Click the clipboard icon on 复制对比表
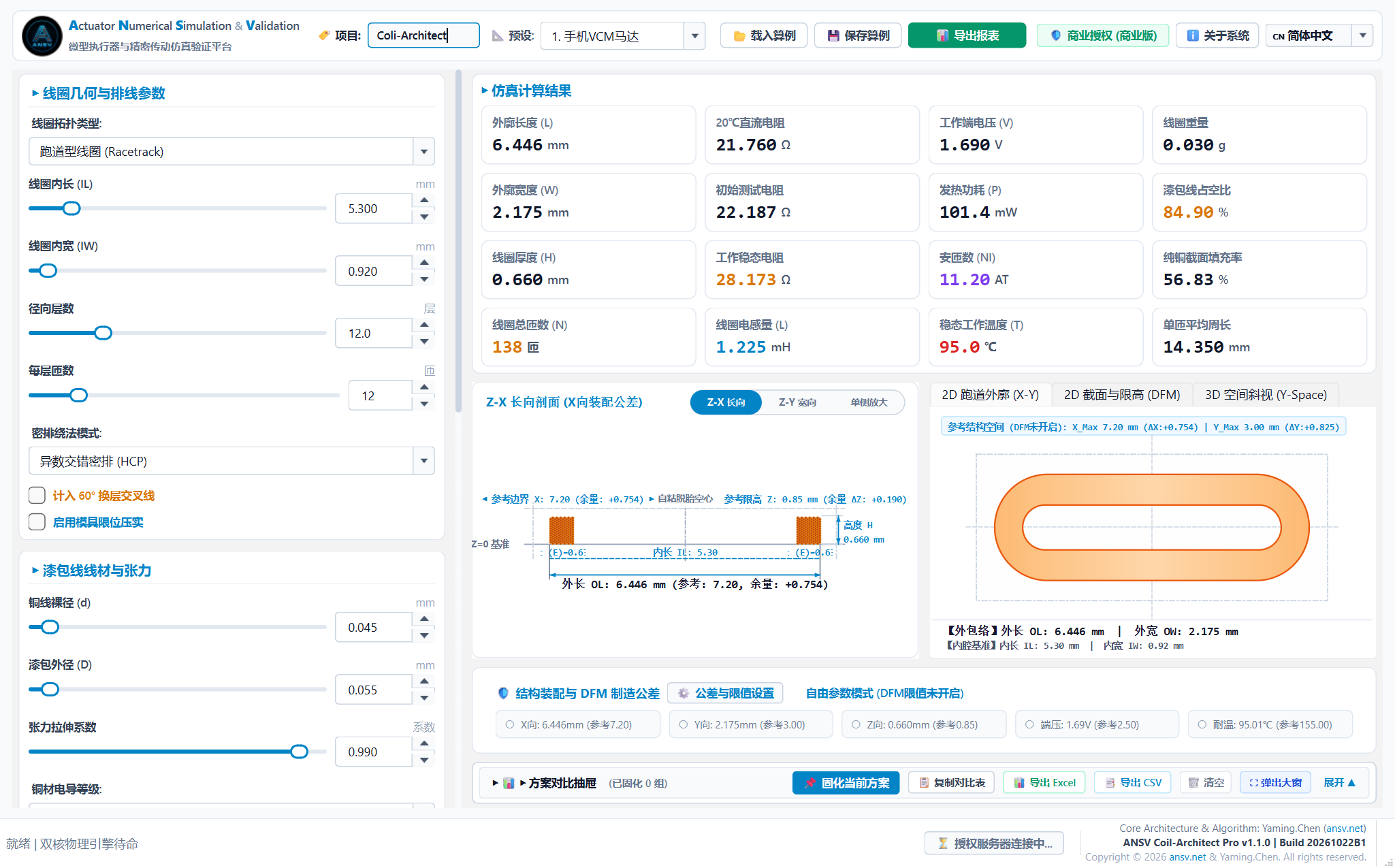1395x868 pixels. [x=924, y=783]
